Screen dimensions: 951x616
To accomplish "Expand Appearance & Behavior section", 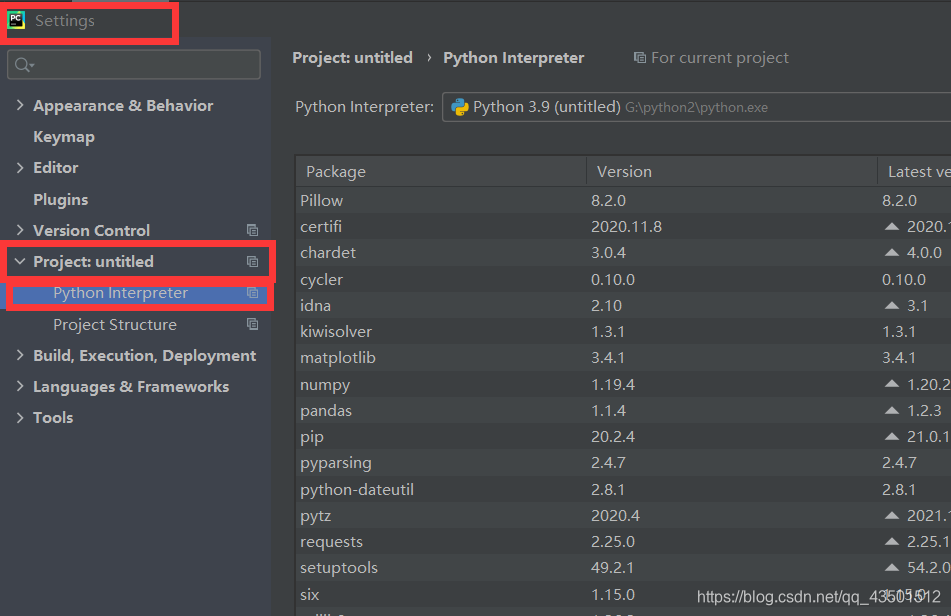I will [20, 105].
